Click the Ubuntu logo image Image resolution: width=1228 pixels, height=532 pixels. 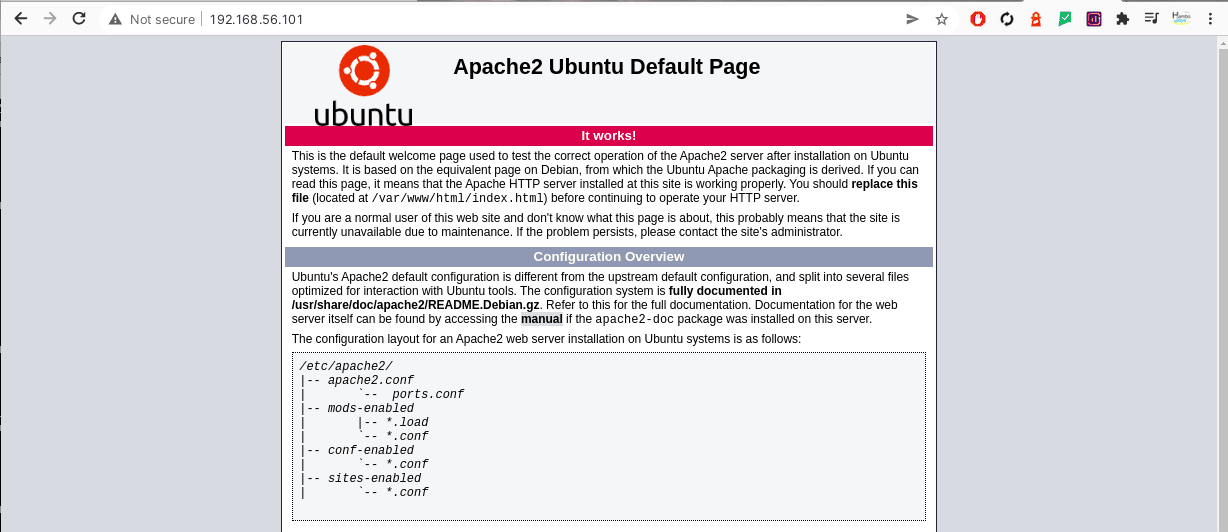click(x=363, y=86)
